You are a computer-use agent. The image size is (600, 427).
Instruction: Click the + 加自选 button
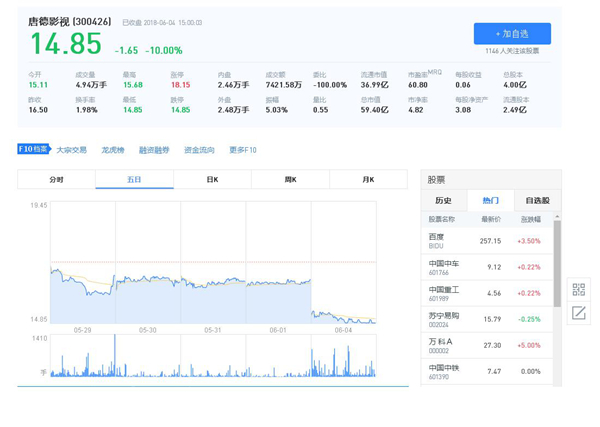512,33
